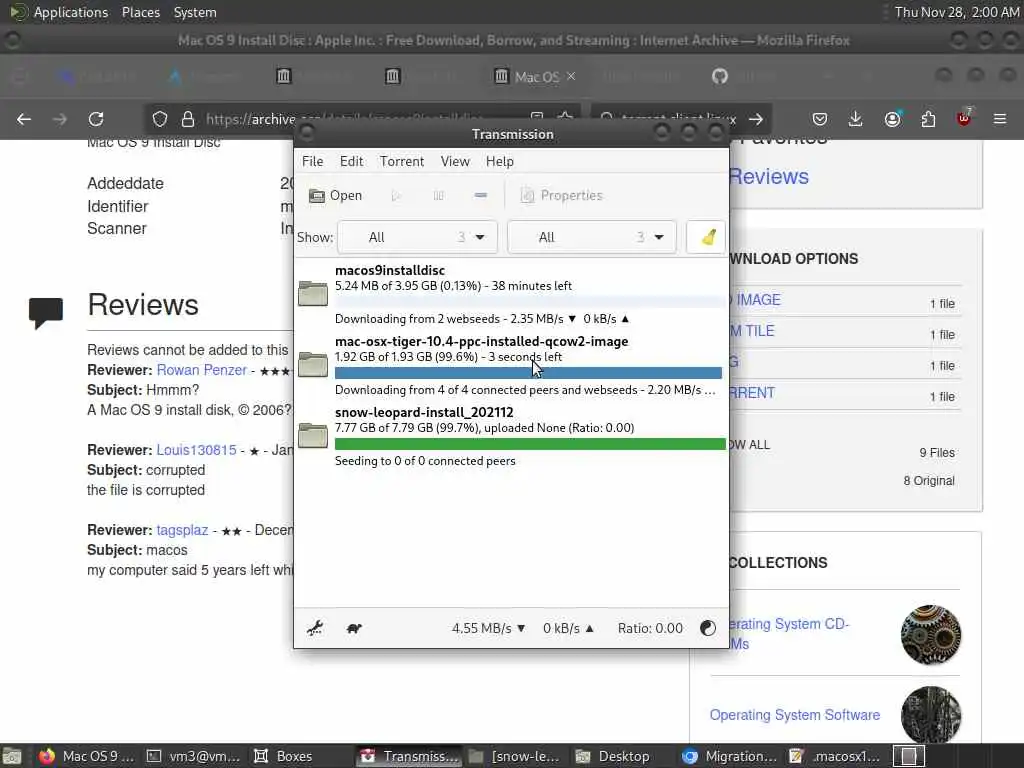This screenshot has width=1024, height=768.
Task: Click Firefox back arrow button
Action: click(x=24, y=119)
